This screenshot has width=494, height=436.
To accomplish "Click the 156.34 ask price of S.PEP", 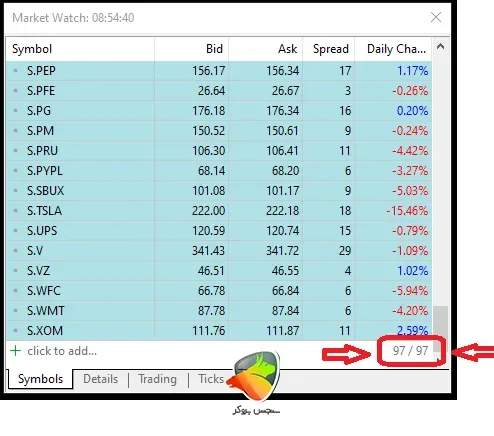I will coord(282,71).
